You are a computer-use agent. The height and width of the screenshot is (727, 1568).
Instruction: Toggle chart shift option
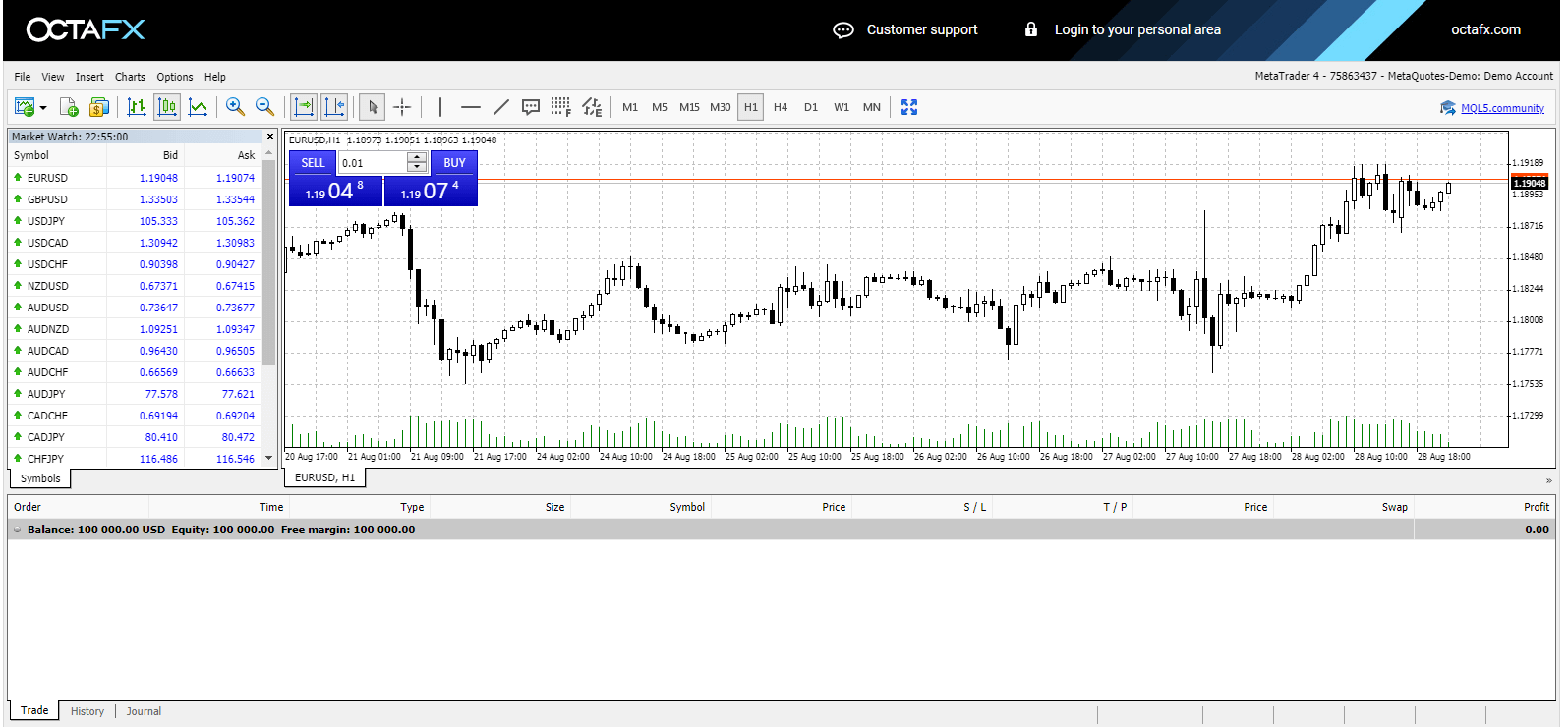[x=334, y=107]
